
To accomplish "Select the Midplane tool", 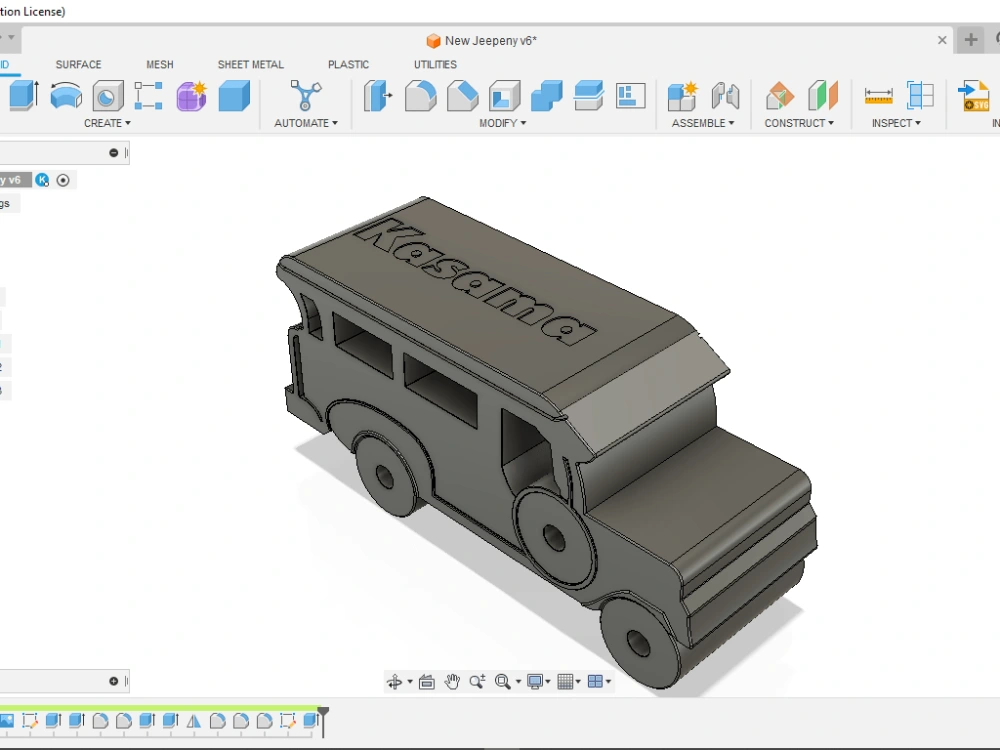I will [x=823, y=96].
